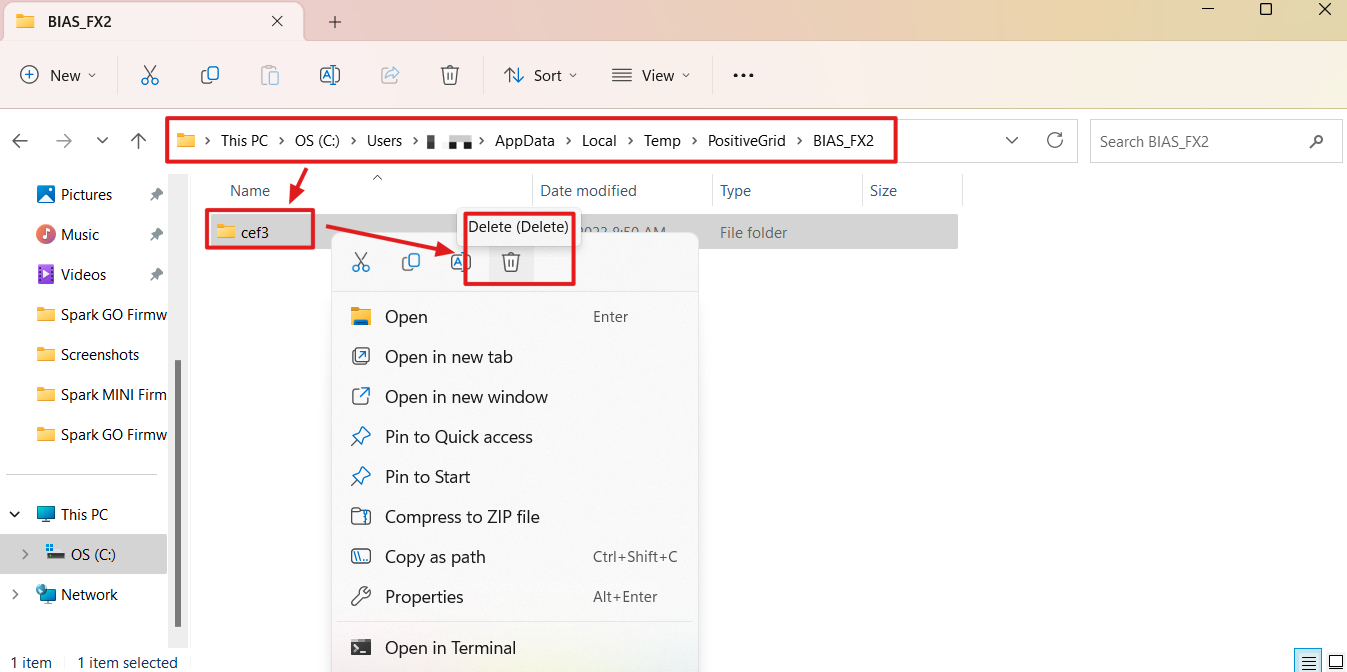Image resolution: width=1347 pixels, height=672 pixels.
Task: Click BIAS_FX2 in the address bar
Action: coord(843,141)
